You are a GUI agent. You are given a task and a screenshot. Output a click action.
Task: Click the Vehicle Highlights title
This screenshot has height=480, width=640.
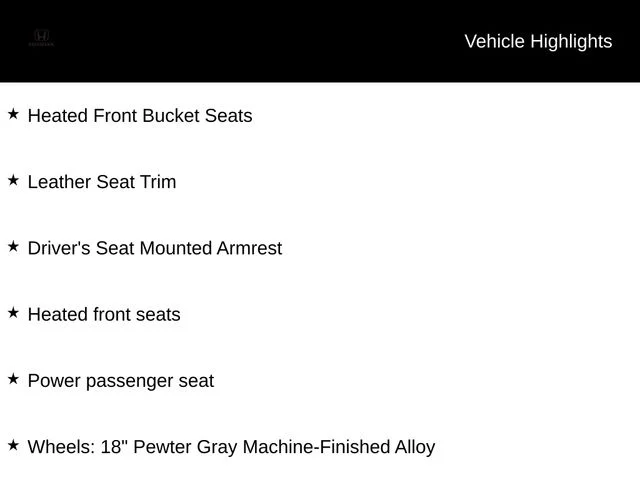click(x=538, y=42)
